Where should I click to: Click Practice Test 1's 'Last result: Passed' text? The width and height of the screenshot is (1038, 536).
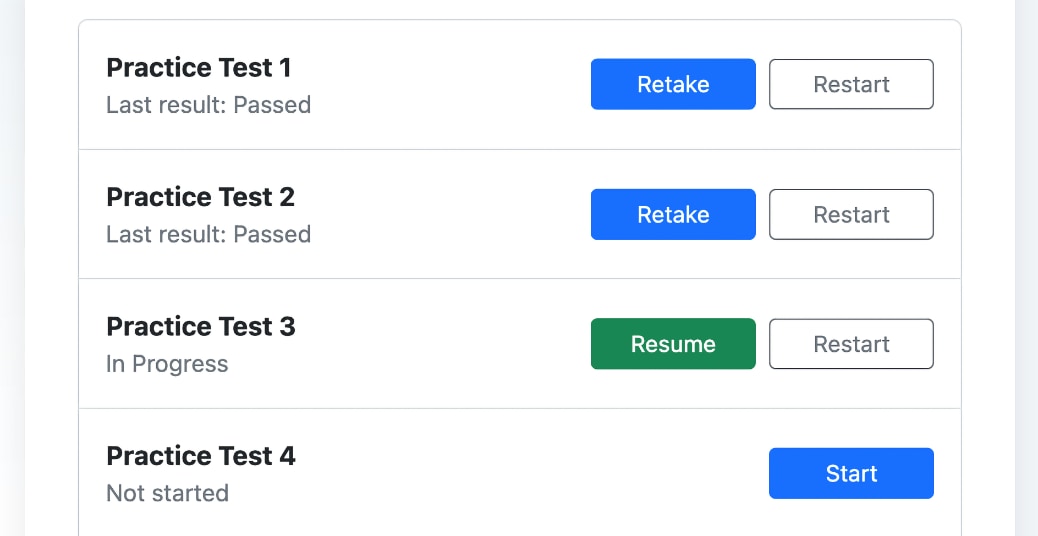[x=208, y=105]
